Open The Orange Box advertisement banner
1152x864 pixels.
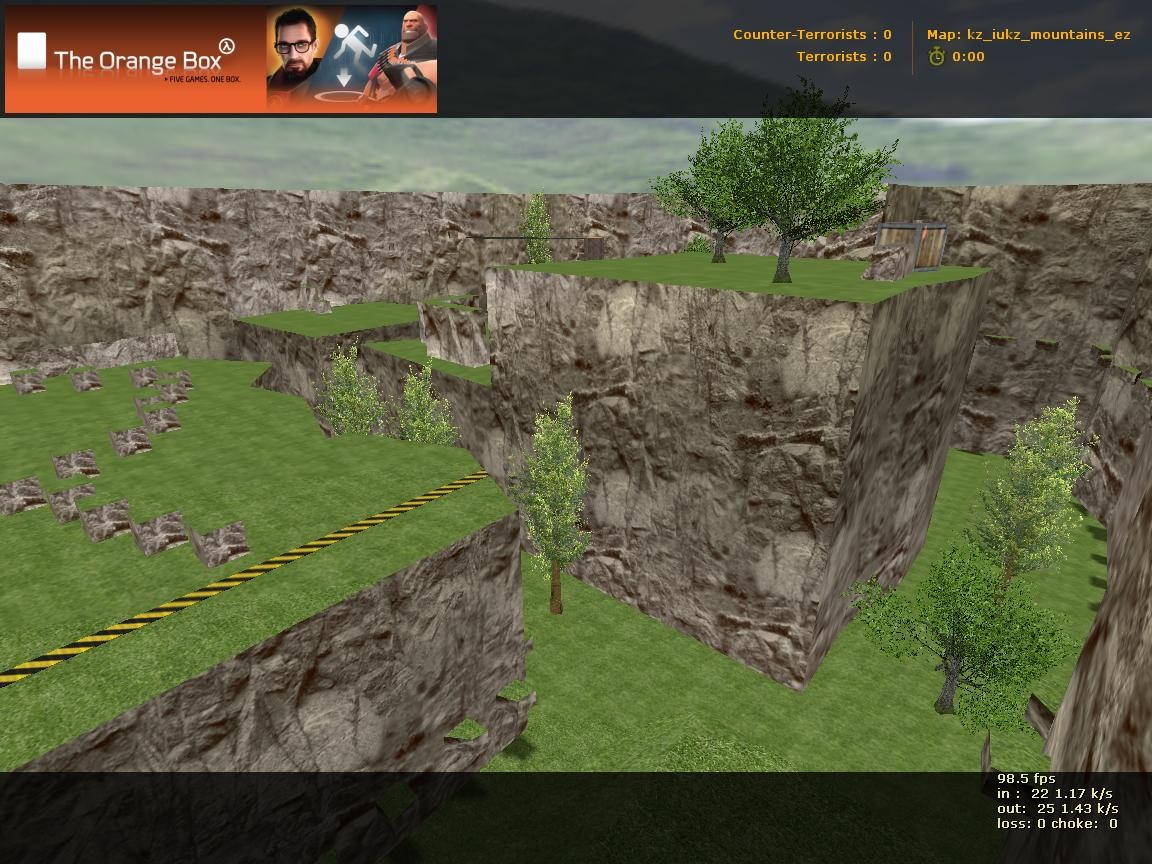click(220, 60)
